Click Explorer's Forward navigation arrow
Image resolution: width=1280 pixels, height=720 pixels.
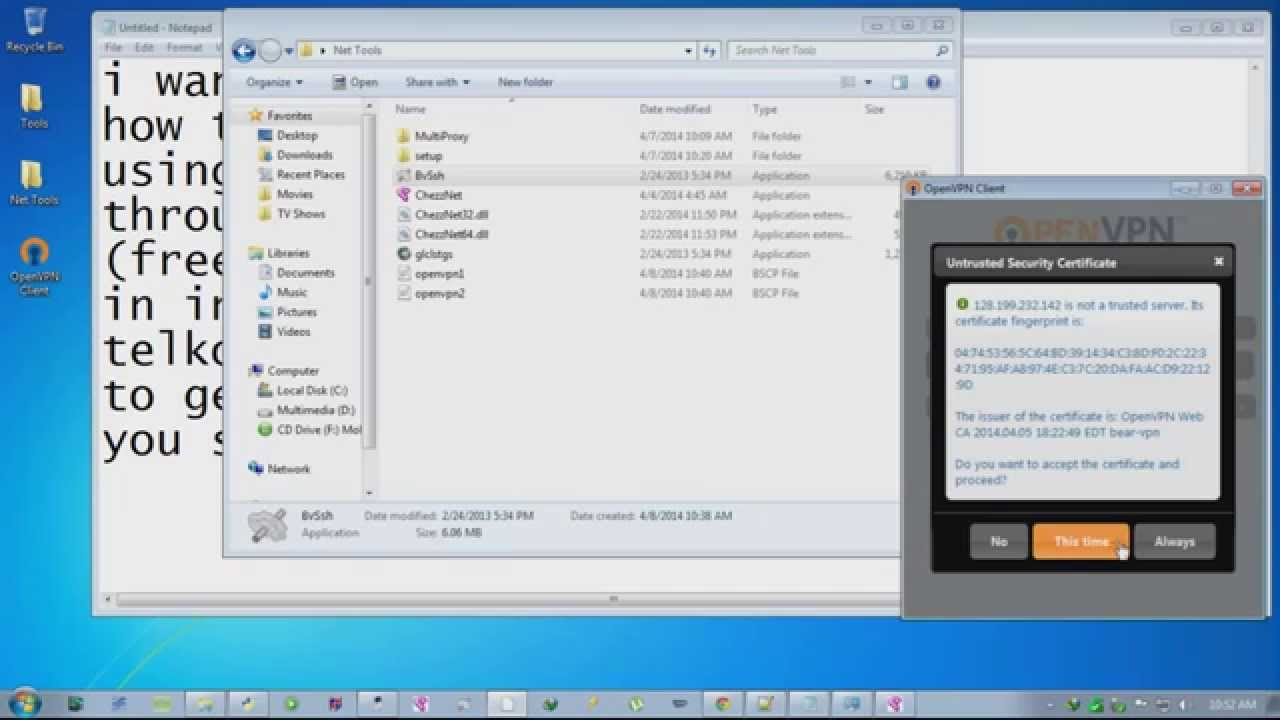point(270,50)
